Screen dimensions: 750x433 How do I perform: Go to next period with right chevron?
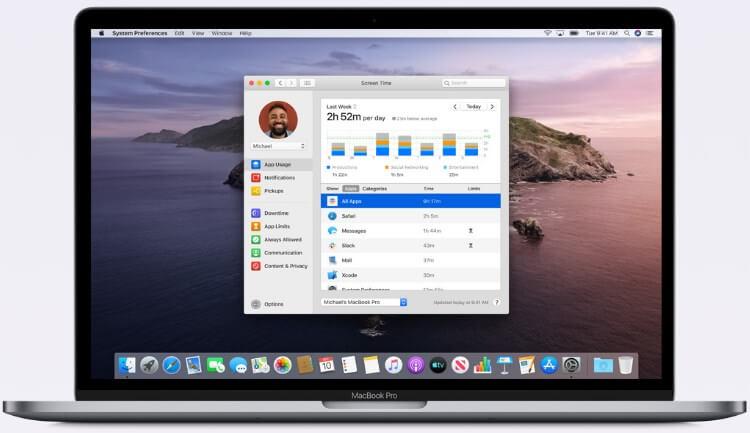coord(492,107)
